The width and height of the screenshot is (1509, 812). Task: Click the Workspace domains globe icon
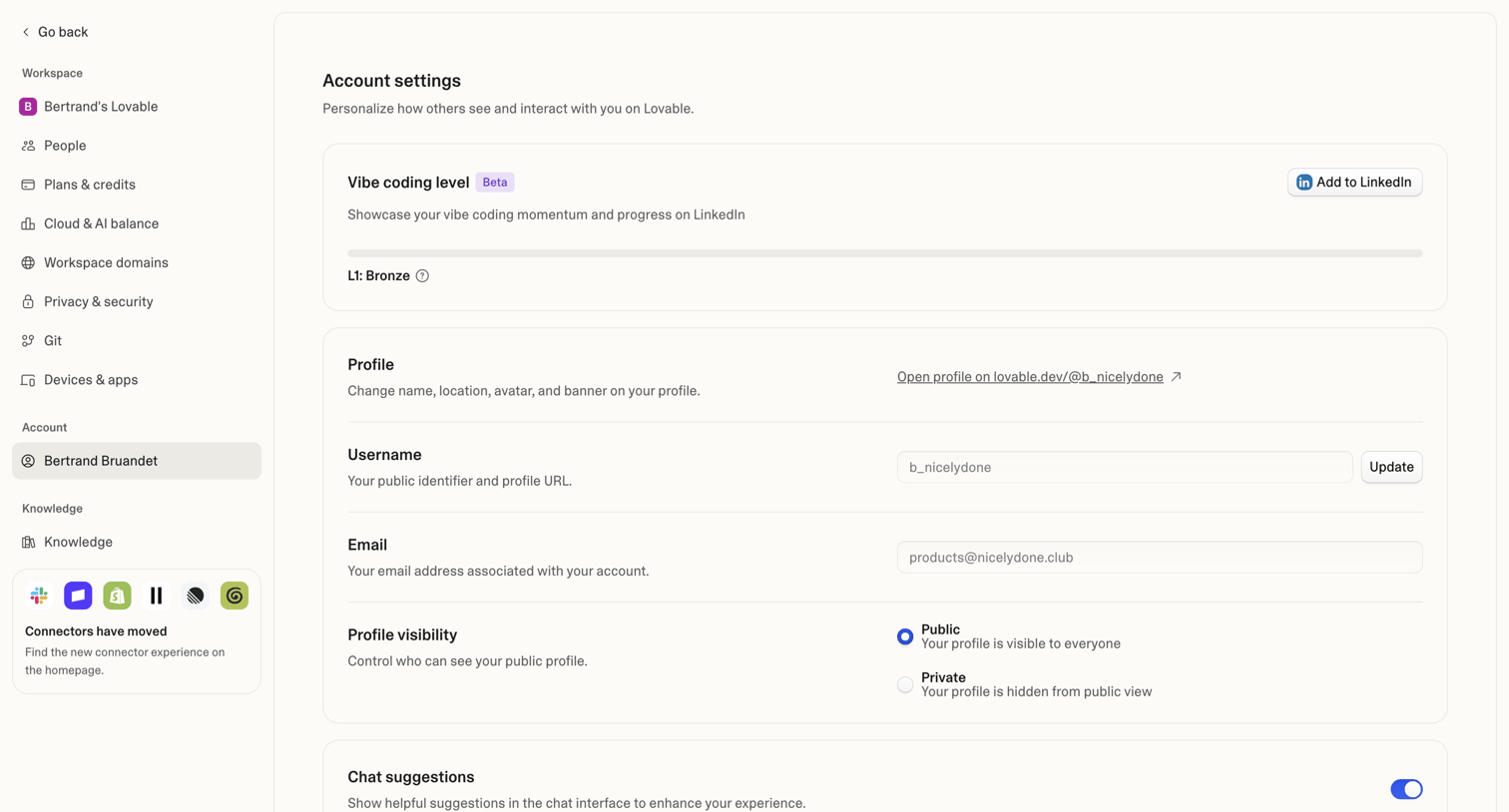tap(28, 262)
